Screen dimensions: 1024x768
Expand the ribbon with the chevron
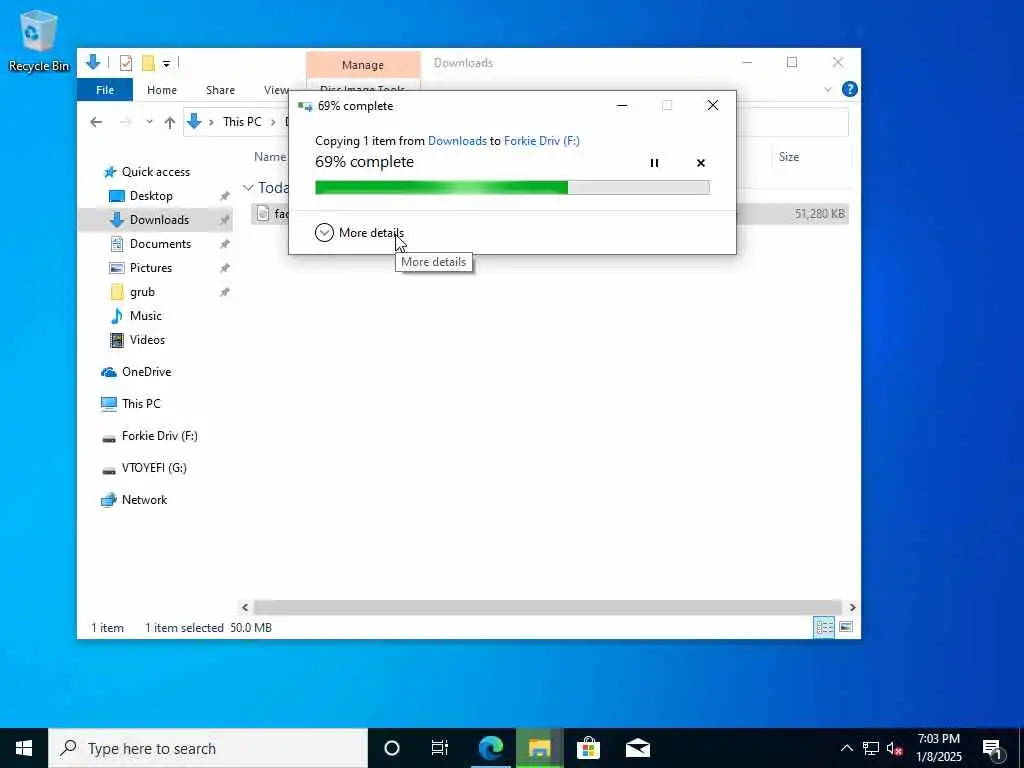point(827,89)
